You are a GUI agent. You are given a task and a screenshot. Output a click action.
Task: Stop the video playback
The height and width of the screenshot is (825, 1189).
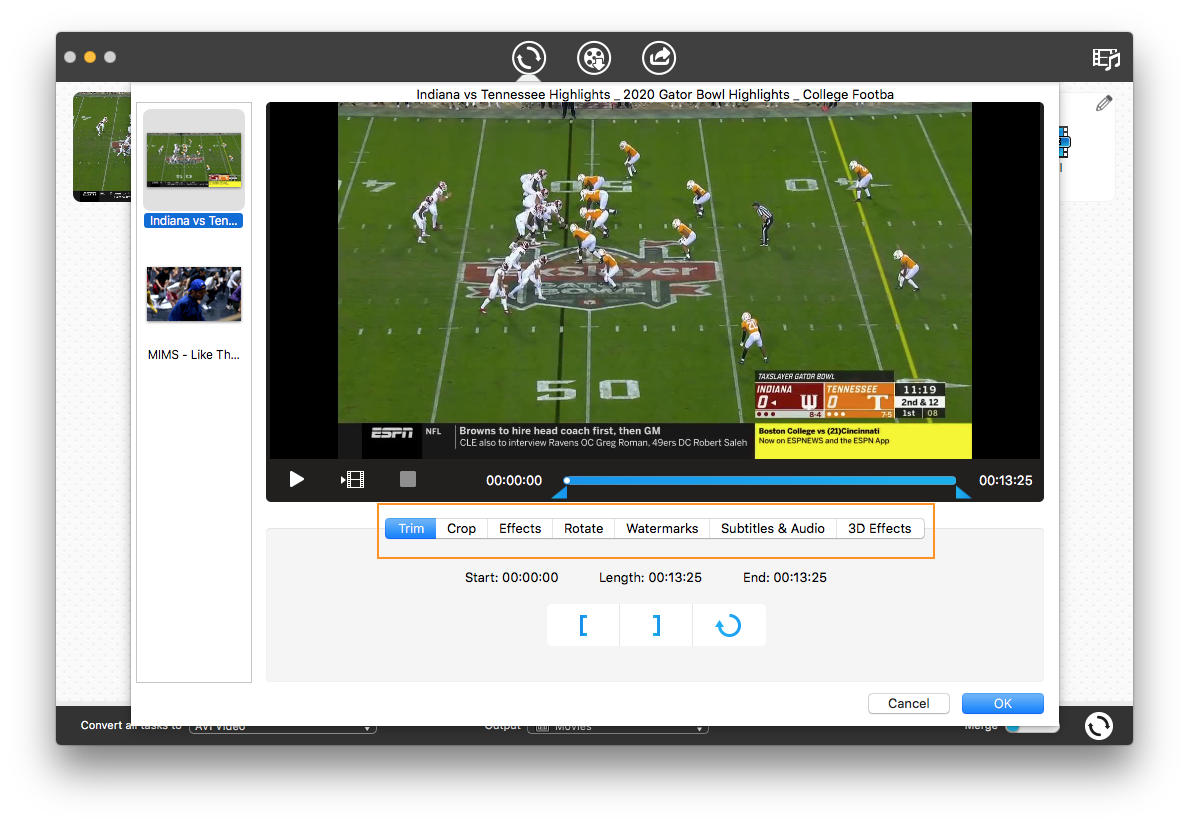(x=408, y=479)
